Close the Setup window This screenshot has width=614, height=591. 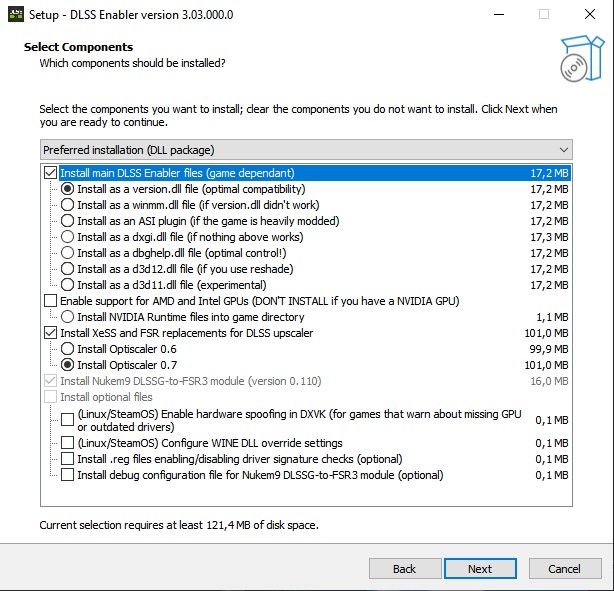point(590,14)
